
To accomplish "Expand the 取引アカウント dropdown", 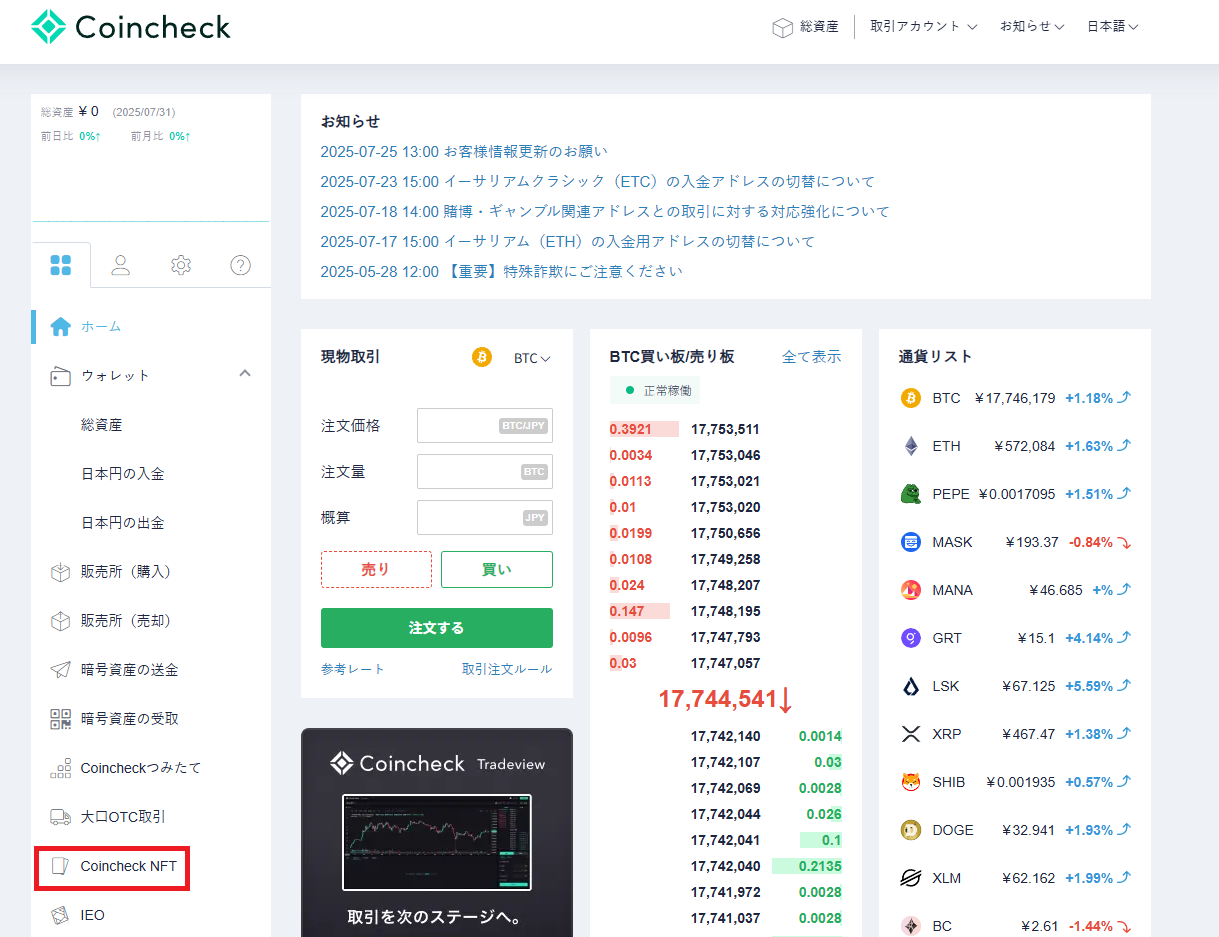I will pyautogui.click(x=923, y=27).
